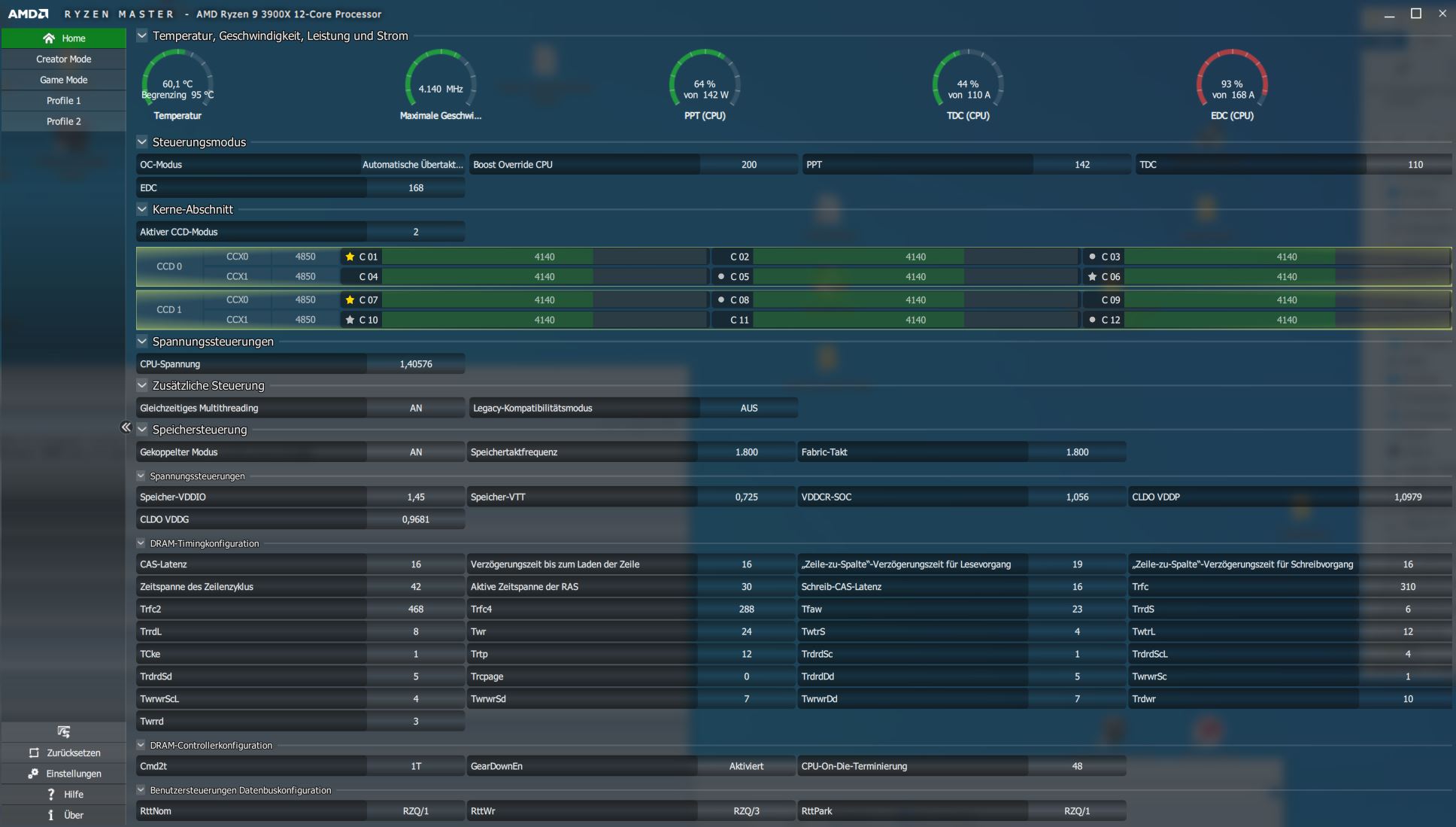Viewport: 1456px width, 827px height.
Task: Toggle the Gleichzeitiges Multithreading AN value
Action: [x=415, y=408]
